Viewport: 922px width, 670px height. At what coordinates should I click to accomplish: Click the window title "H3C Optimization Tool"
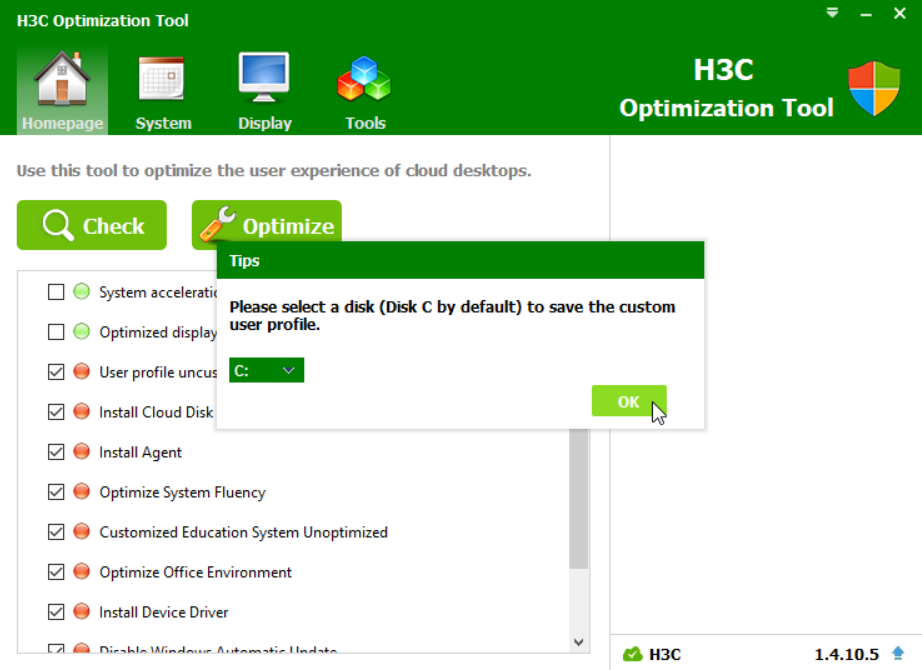click(x=103, y=21)
